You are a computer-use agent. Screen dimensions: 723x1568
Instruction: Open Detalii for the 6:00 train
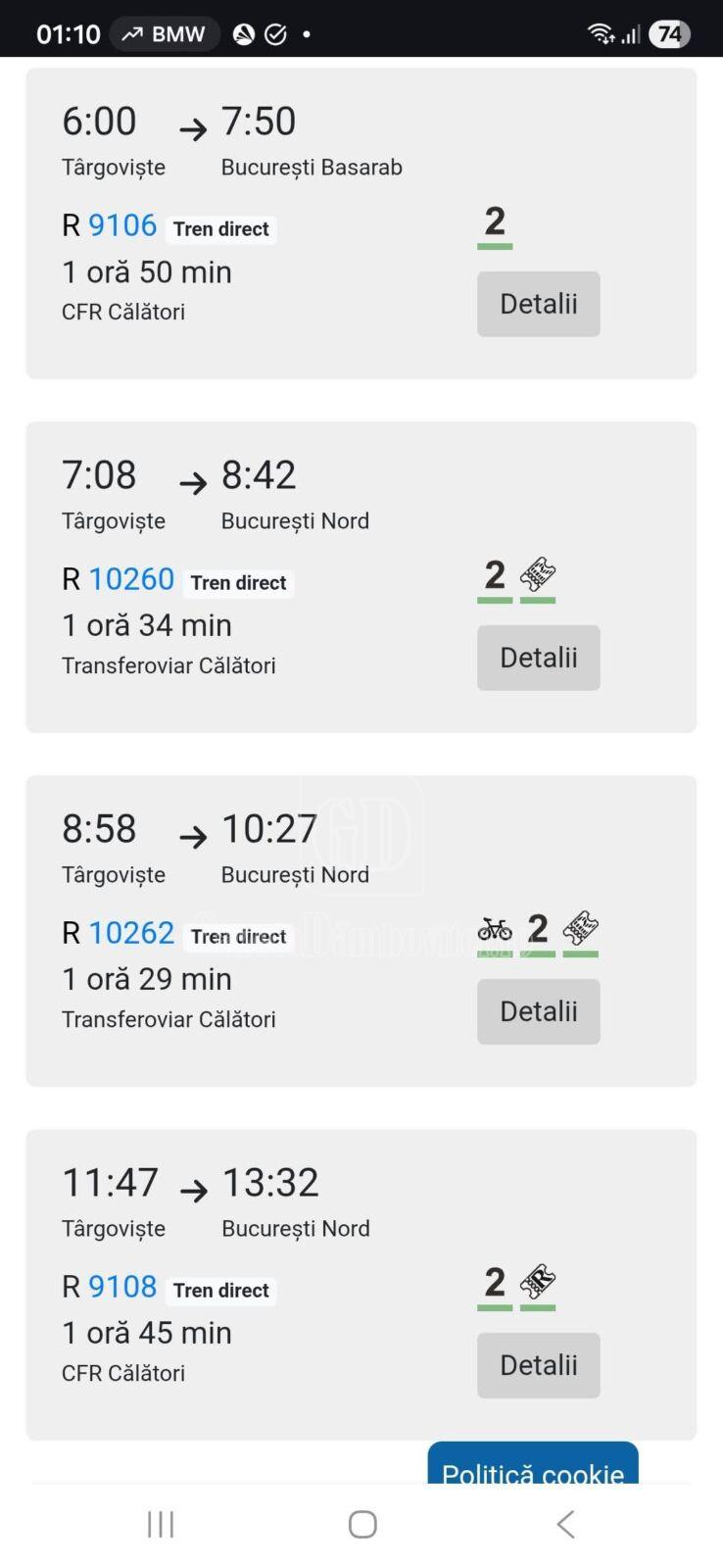tap(538, 304)
